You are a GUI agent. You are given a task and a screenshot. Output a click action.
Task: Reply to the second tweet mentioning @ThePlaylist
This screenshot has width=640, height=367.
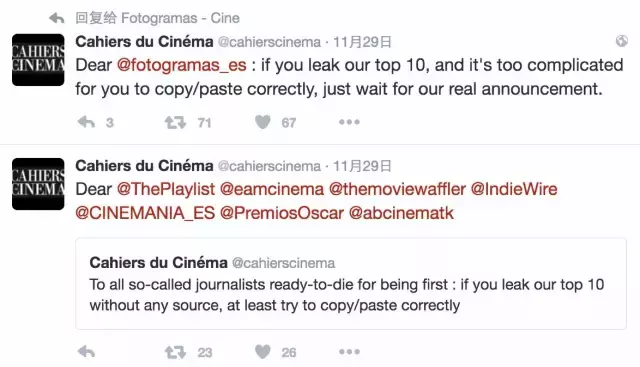tap(87, 352)
